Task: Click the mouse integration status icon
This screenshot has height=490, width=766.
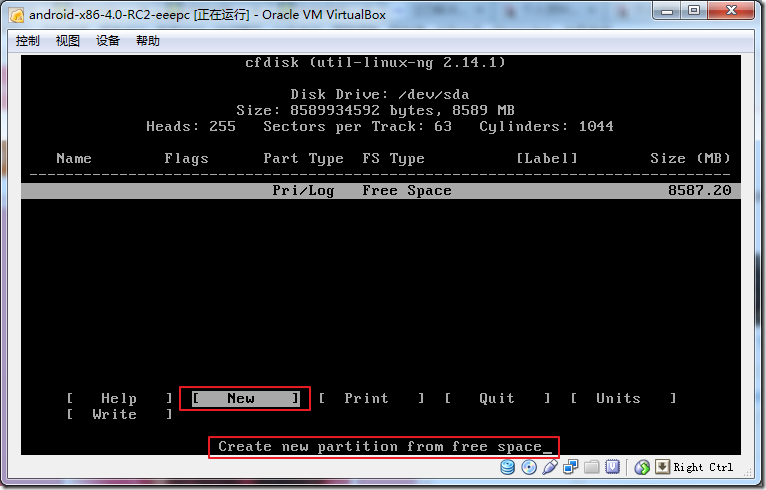Action: click(642, 468)
